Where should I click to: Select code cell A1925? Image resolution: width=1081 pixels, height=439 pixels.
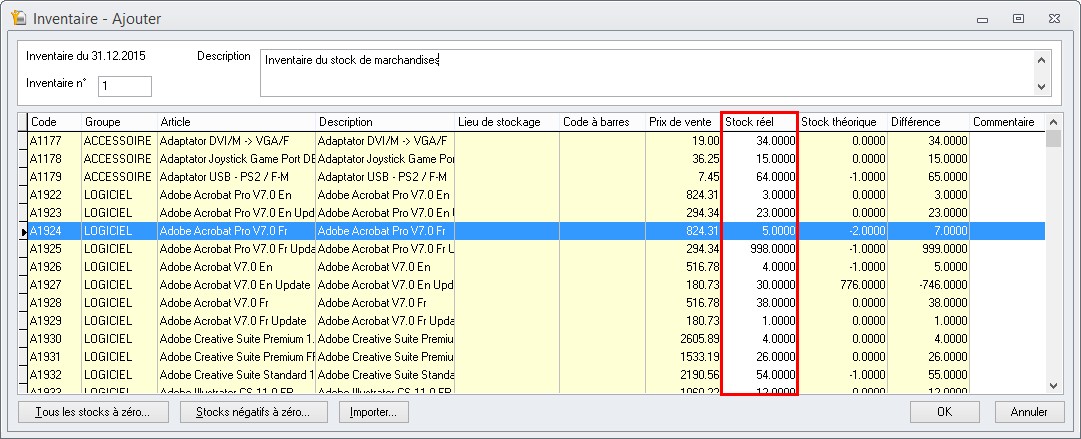(54, 249)
